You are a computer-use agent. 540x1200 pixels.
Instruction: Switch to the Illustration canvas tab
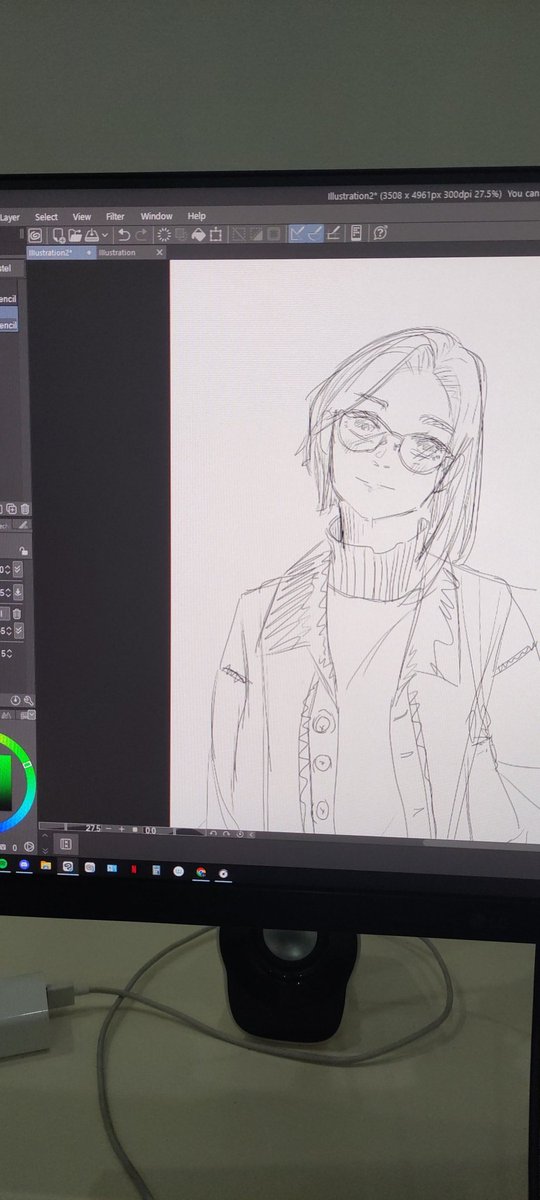[x=118, y=253]
